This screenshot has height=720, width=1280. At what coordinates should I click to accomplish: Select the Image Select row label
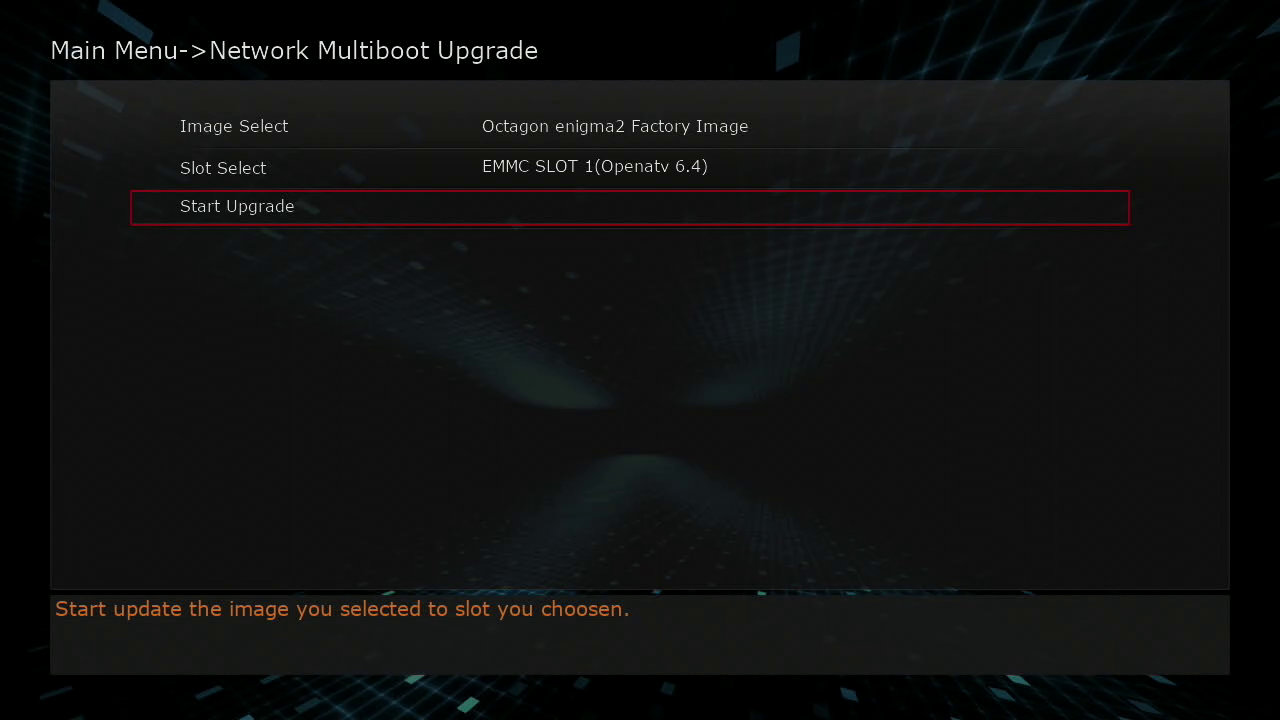234,127
